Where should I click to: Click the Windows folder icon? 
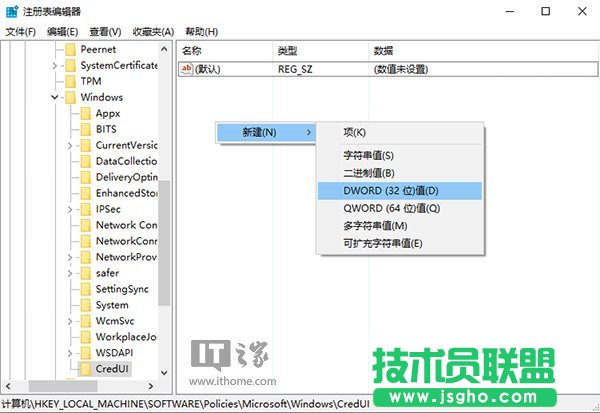(70, 97)
